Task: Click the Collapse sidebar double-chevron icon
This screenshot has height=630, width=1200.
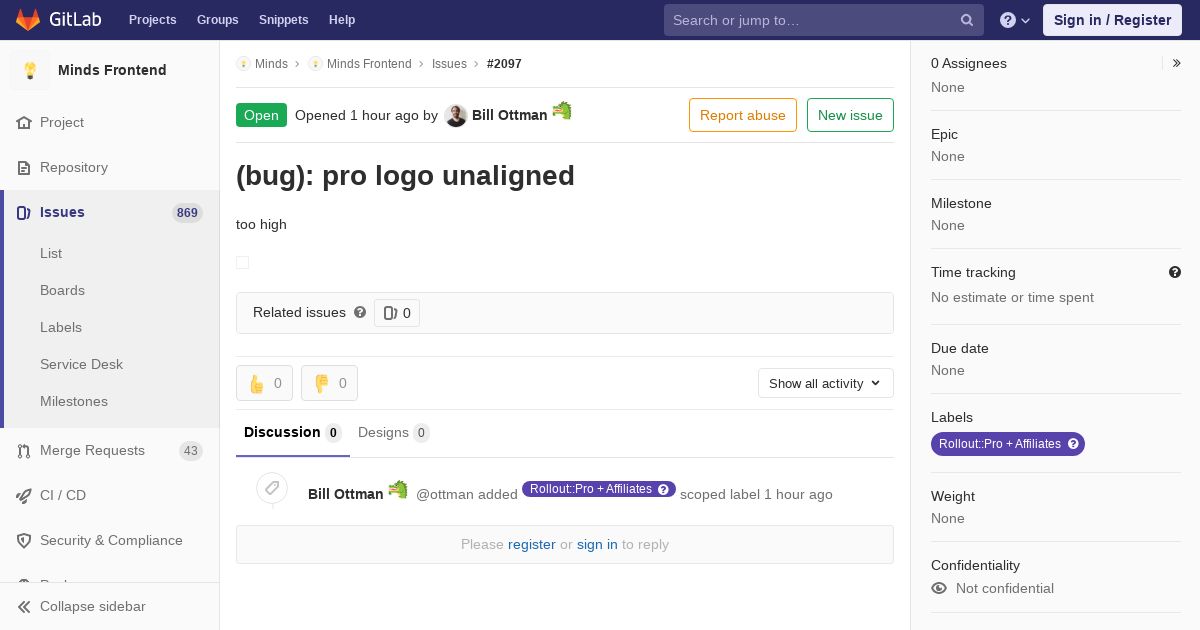Action: [x=24, y=606]
